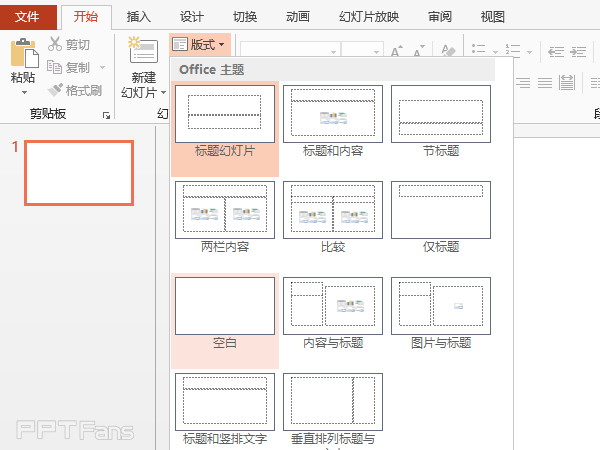The width and height of the screenshot is (600, 450).
Task: Open the Paste (粘贴) options arrow
Action: click(x=23, y=92)
